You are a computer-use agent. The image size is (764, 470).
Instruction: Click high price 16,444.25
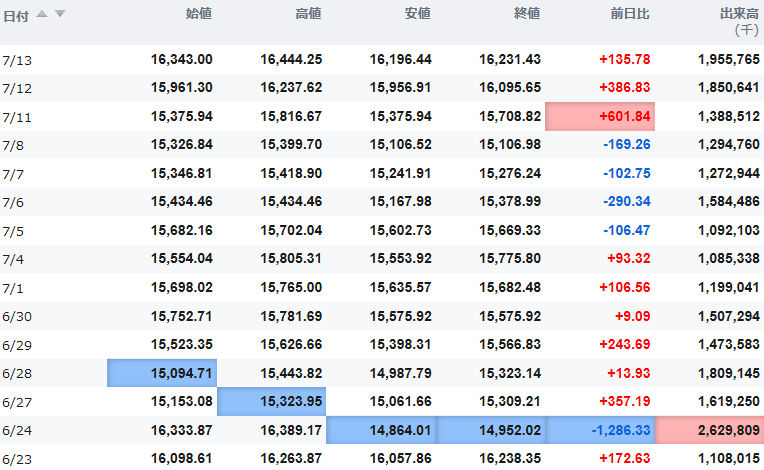coord(291,59)
